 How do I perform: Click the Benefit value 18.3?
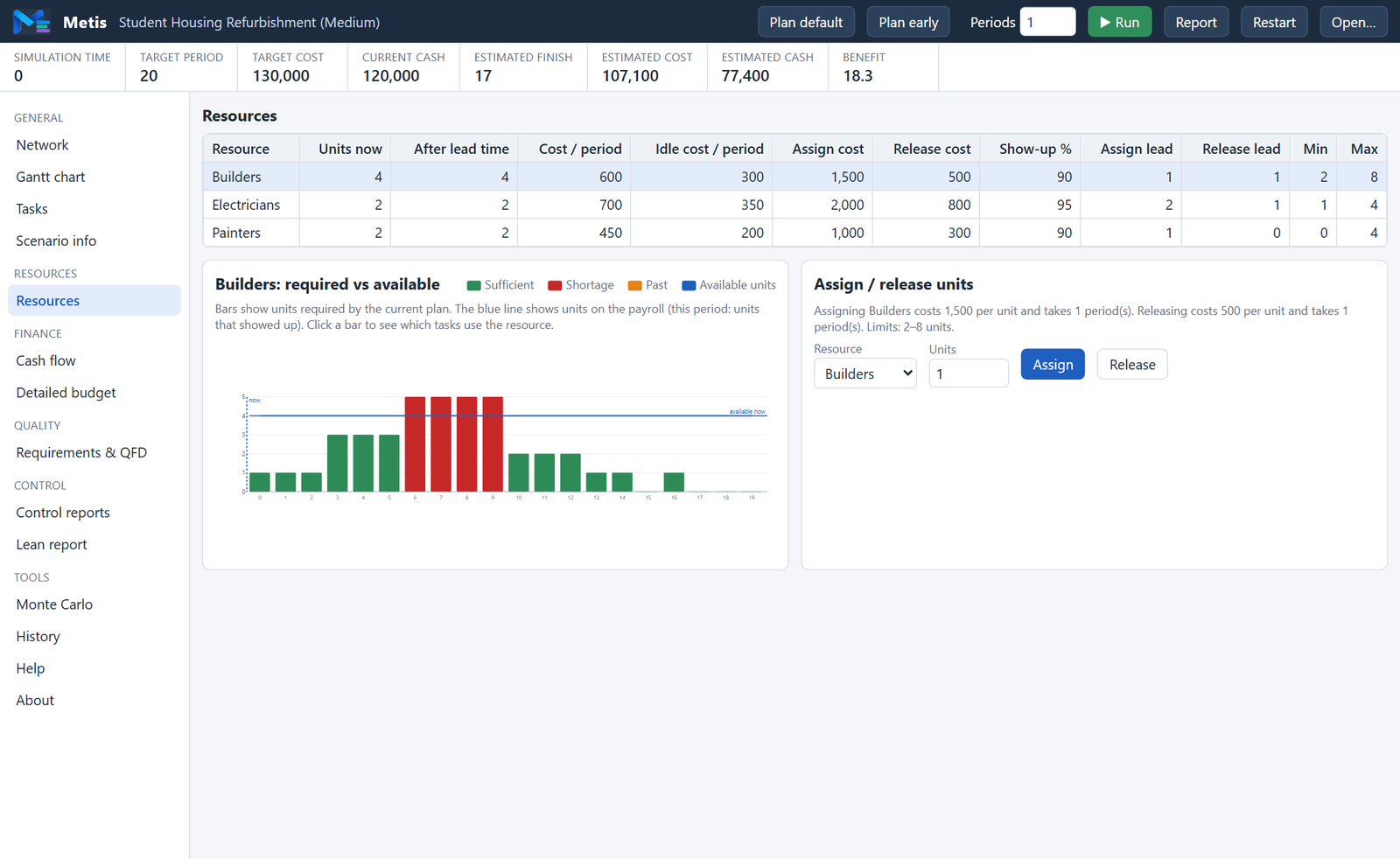point(857,76)
